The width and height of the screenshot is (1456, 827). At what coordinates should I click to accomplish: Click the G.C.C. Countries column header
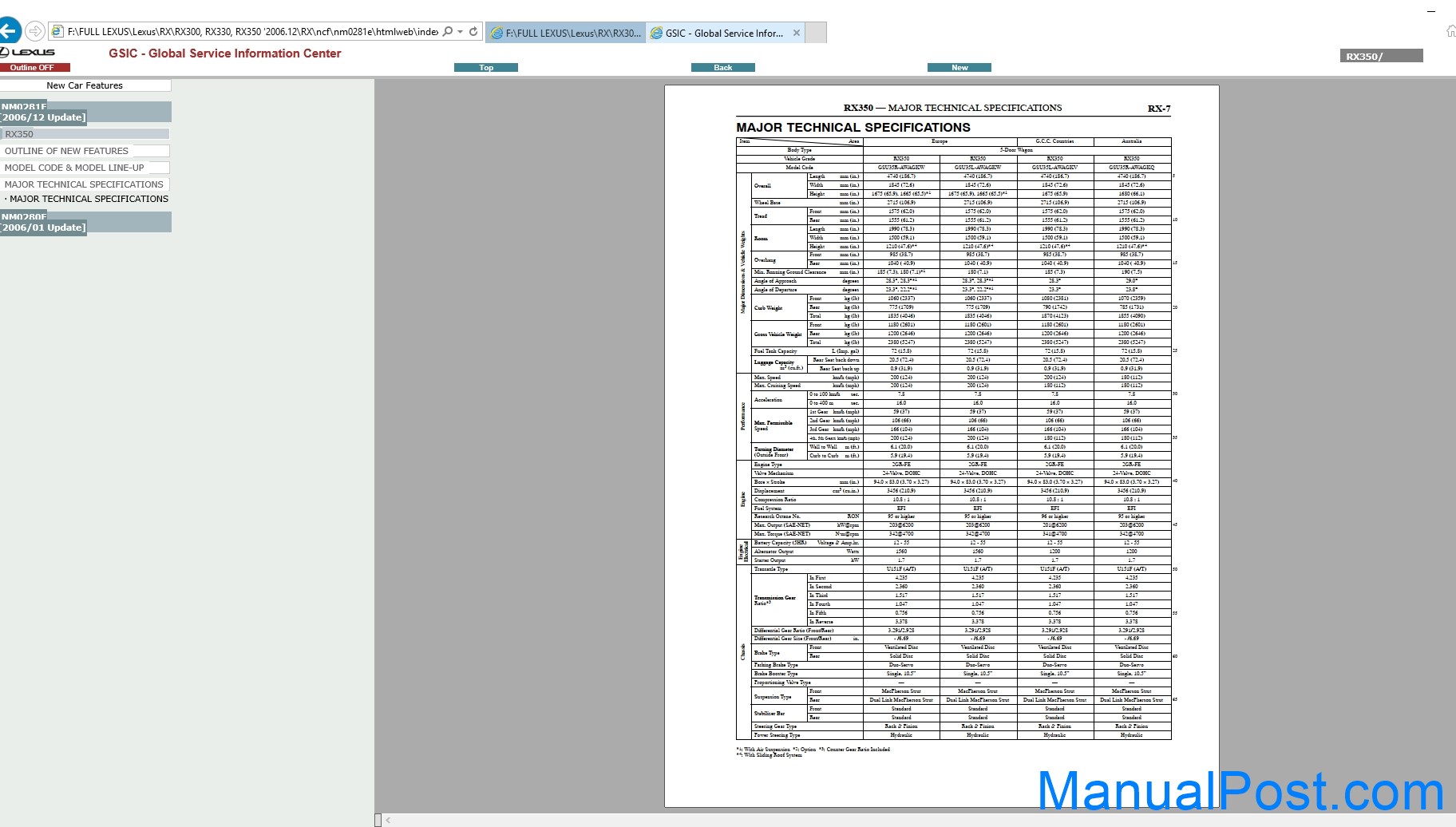[x=1054, y=141]
